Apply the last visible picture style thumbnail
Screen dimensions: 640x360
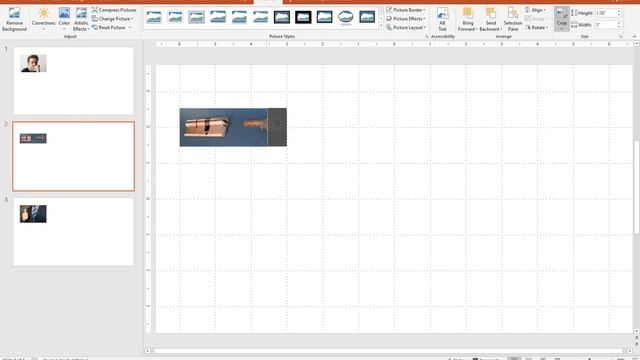pyautogui.click(x=367, y=17)
